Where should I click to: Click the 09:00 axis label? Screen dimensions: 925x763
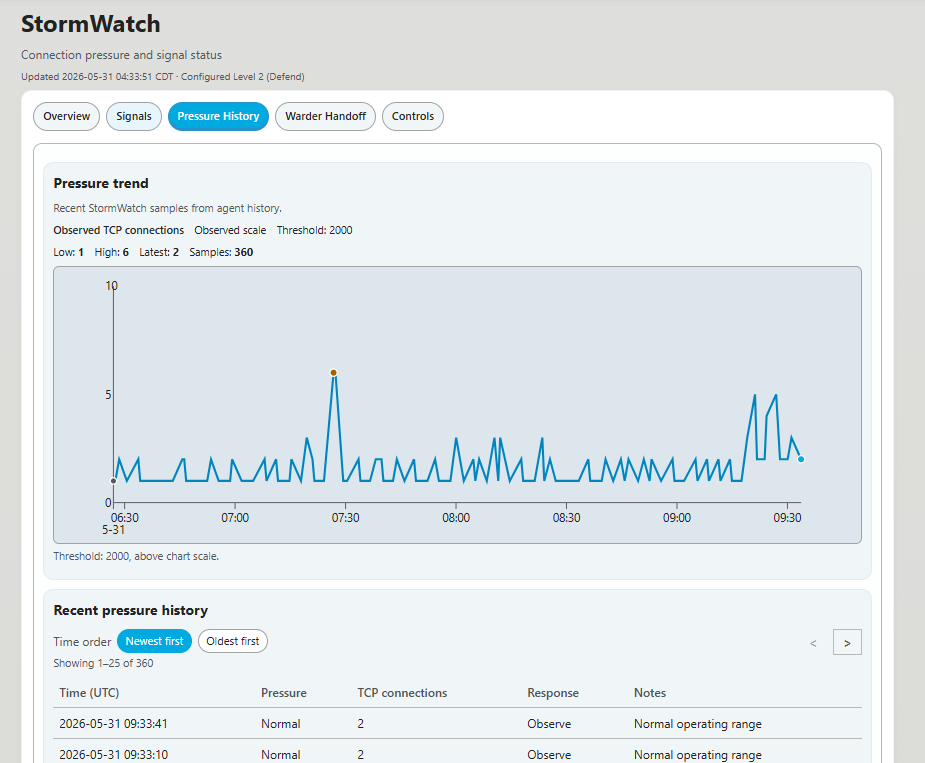[x=677, y=518]
